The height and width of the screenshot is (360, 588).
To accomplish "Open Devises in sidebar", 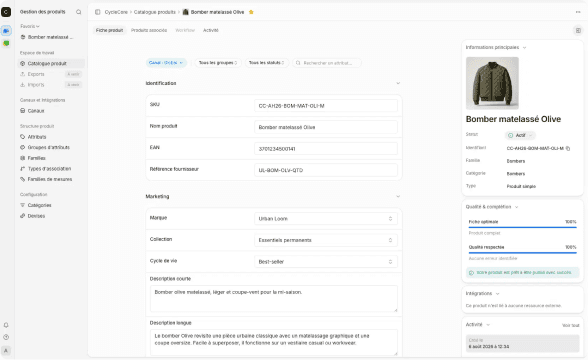I will [51, 216].
